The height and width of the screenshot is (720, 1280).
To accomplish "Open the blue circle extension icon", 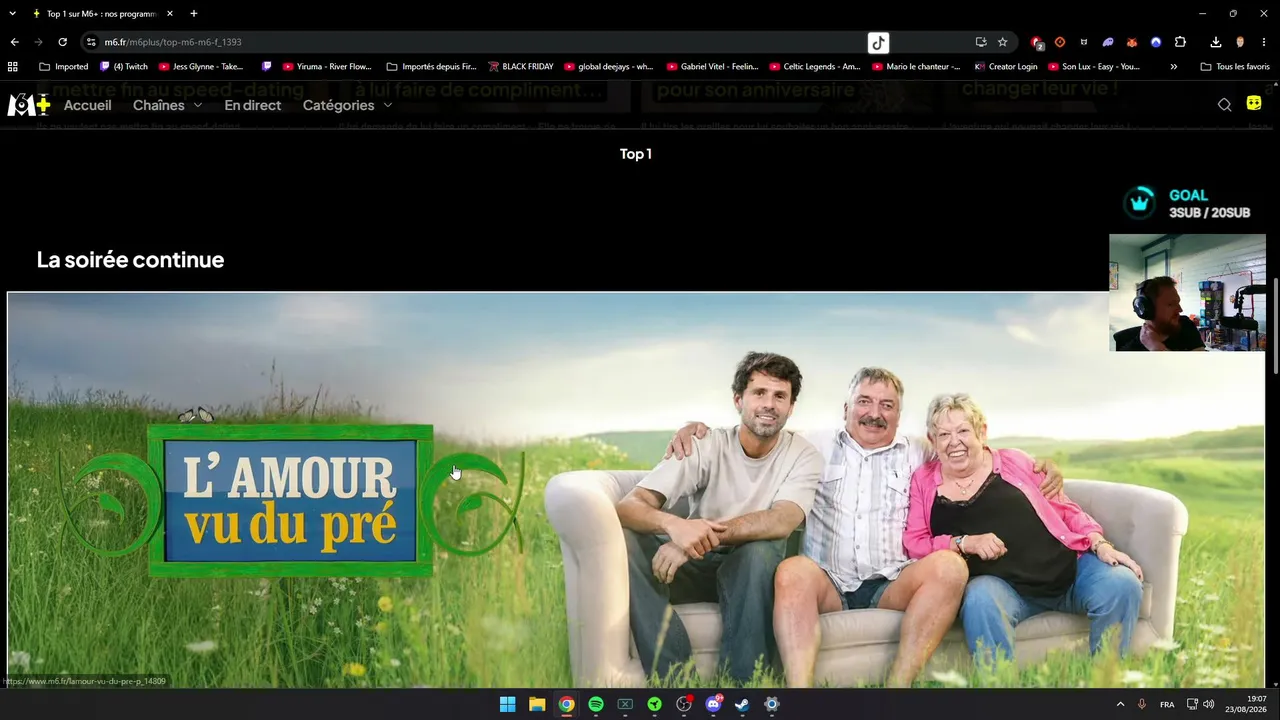I will click(x=1156, y=42).
